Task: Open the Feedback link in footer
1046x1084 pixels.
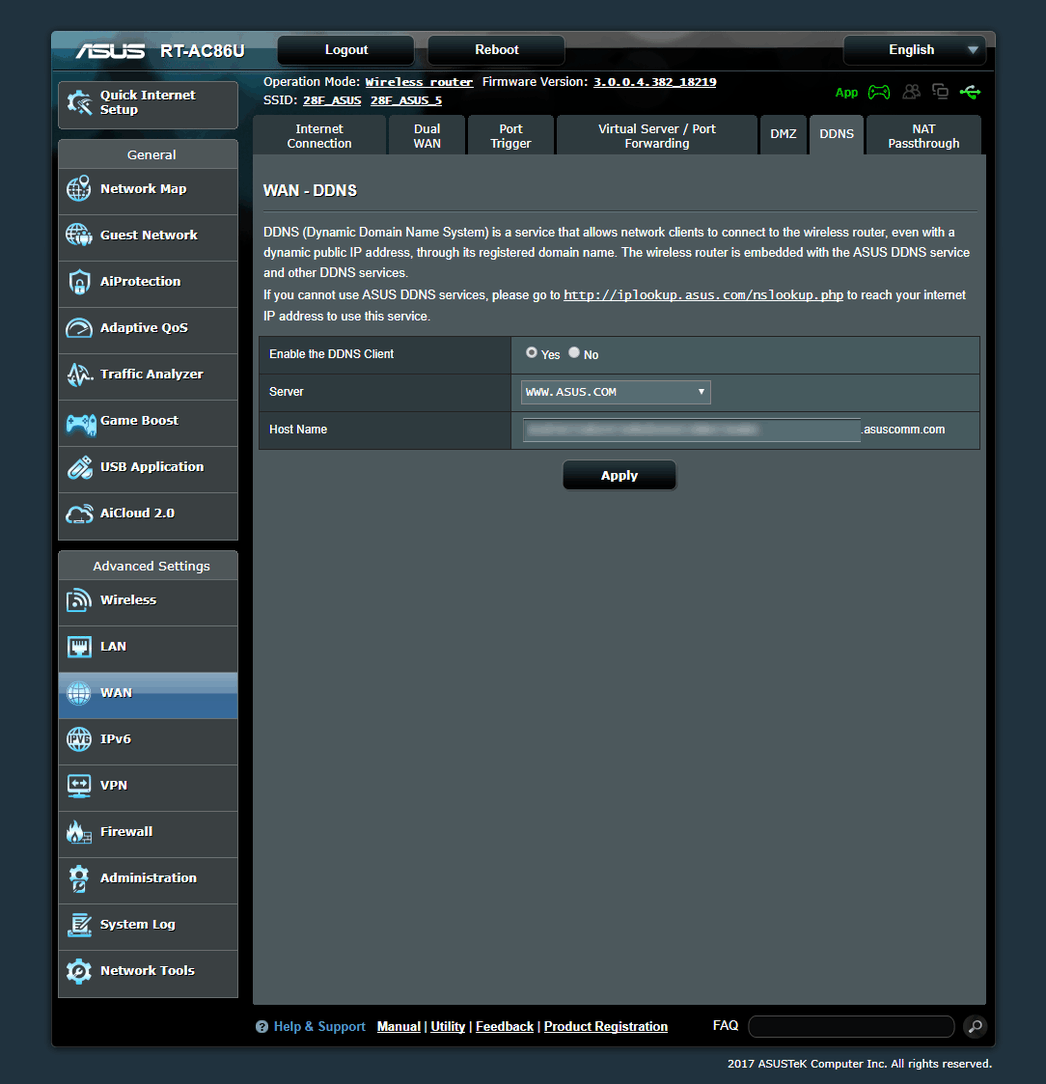Action: [x=505, y=1027]
